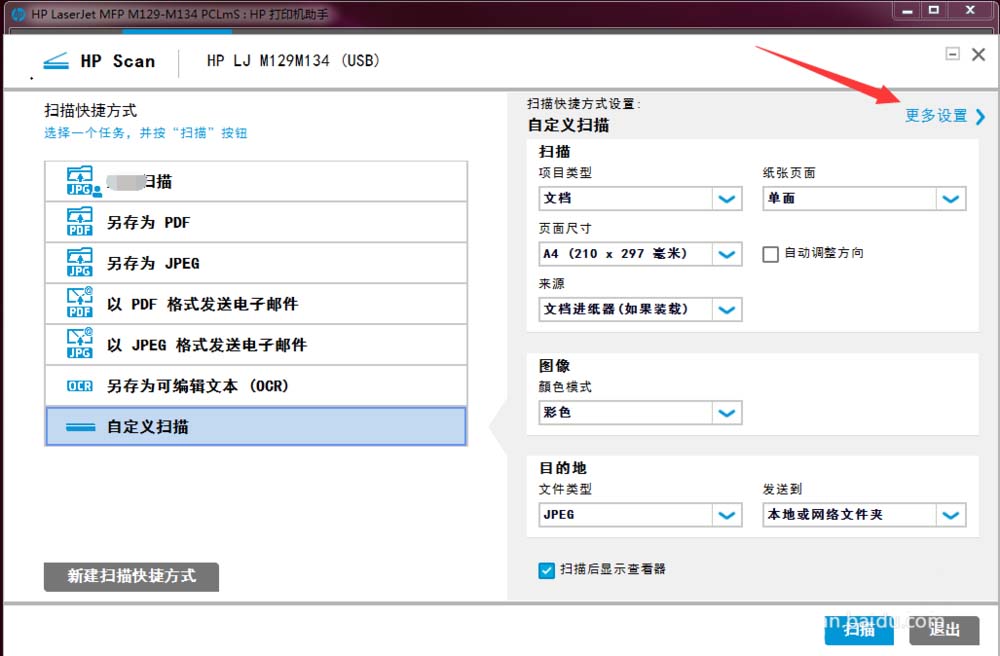Click the PDF icon beside 另存为 PDF
This screenshot has height=656, width=1000.
click(x=80, y=222)
